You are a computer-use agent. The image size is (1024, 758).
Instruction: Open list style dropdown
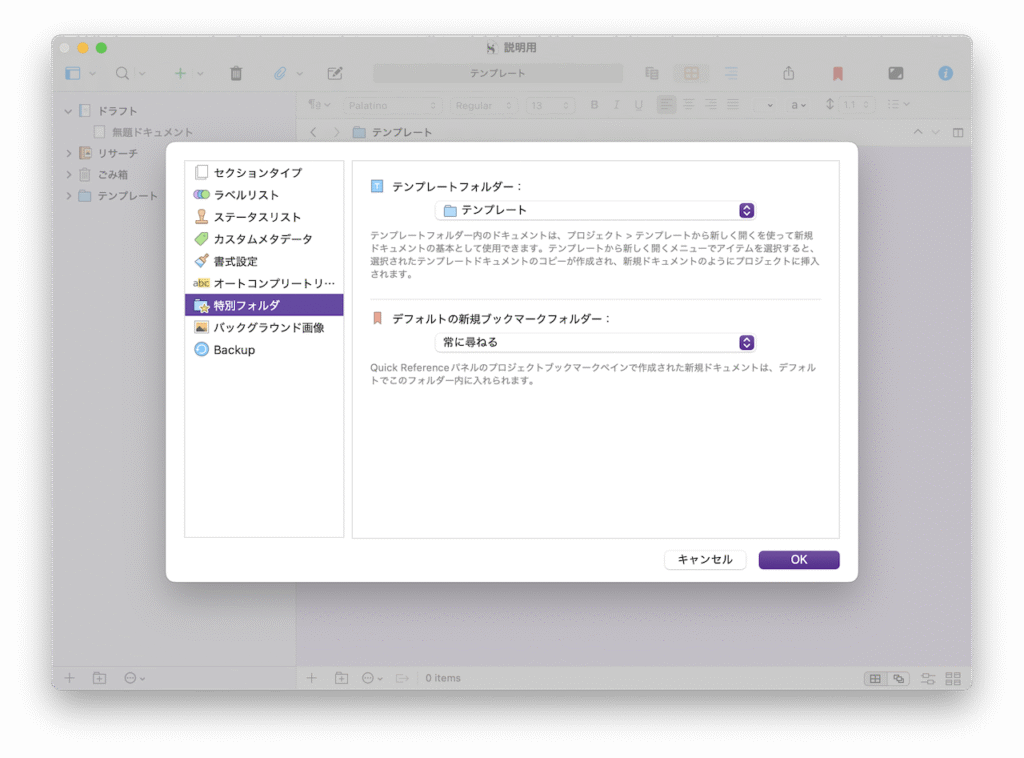click(899, 104)
